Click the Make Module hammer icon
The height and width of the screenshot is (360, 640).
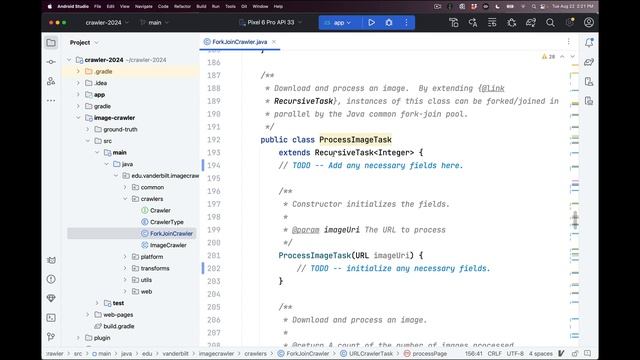[453, 23]
